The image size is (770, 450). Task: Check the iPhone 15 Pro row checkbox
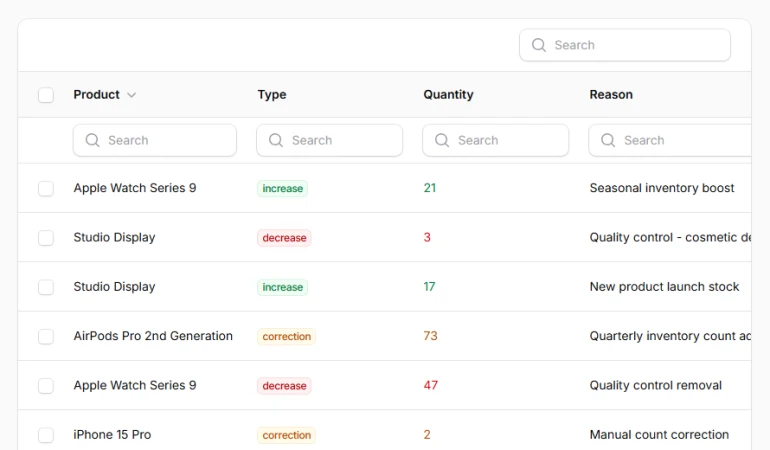coord(46,435)
